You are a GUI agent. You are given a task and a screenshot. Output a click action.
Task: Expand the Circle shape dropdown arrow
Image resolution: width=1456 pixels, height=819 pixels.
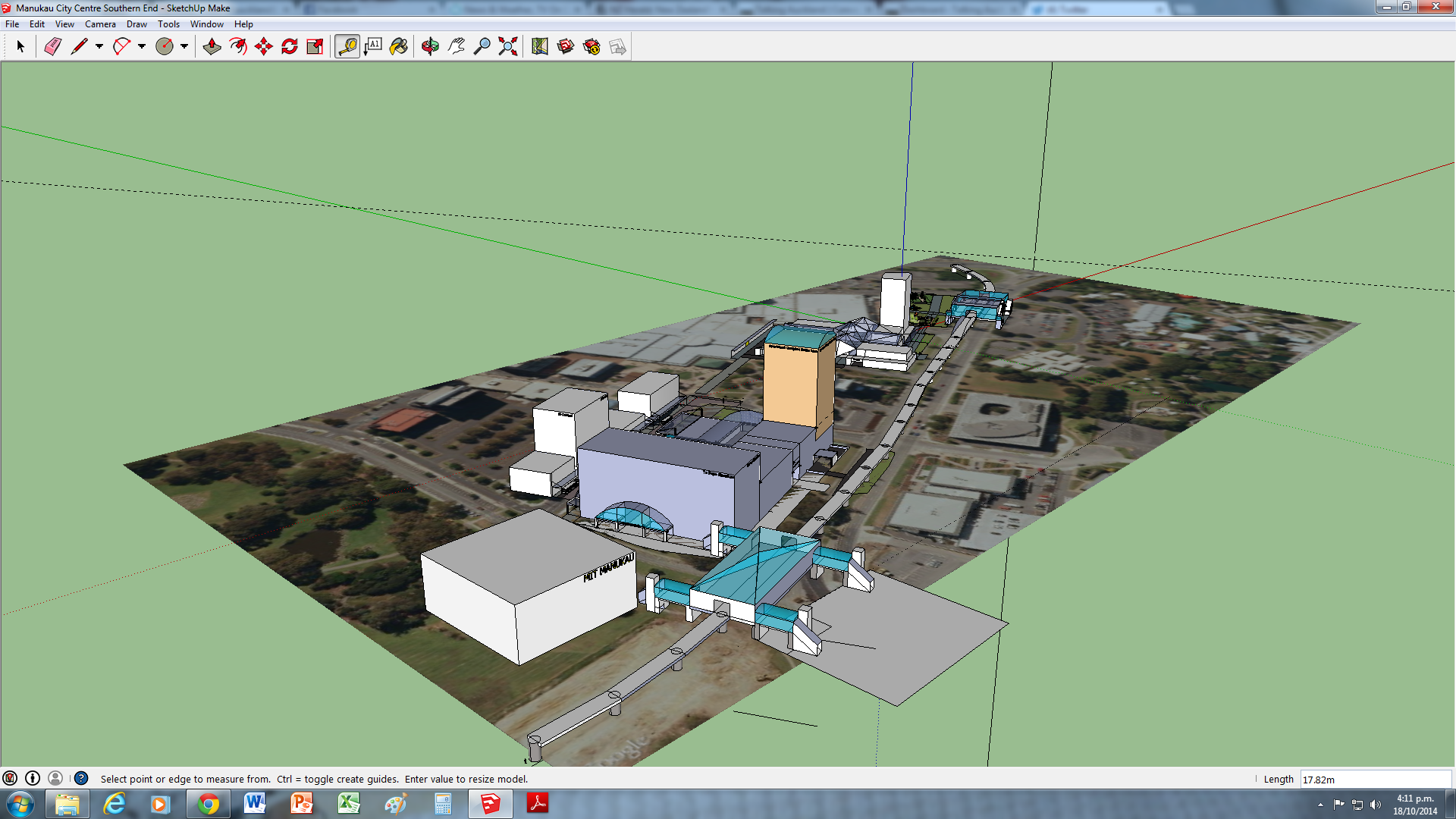(x=184, y=47)
